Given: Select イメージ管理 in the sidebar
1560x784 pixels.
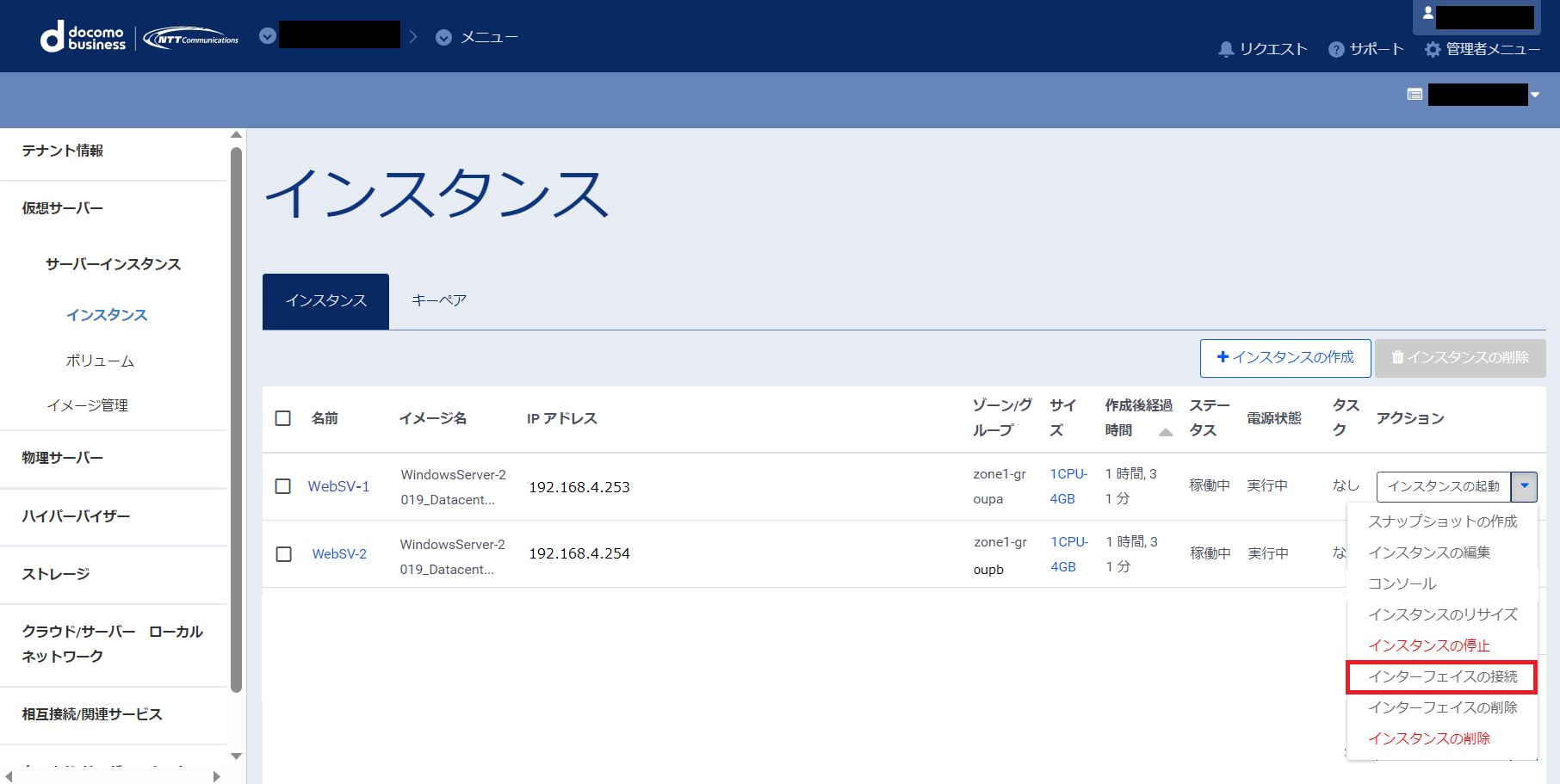Looking at the screenshot, I should pos(87,405).
